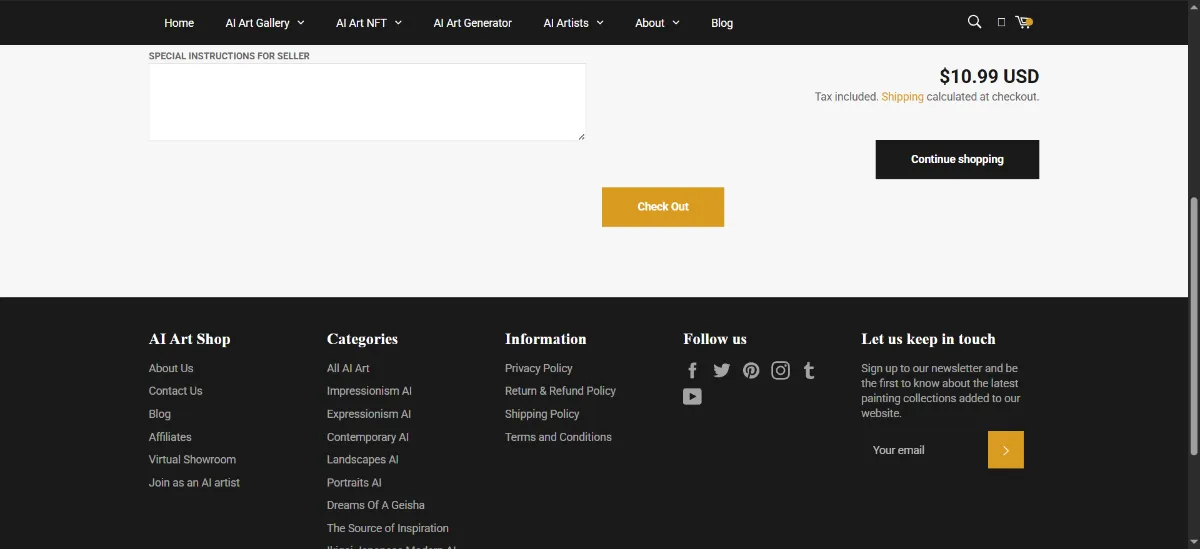The width and height of the screenshot is (1200, 549).
Task: Open The Source of Inspiration category
Action: pyautogui.click(x=388, y=529)
